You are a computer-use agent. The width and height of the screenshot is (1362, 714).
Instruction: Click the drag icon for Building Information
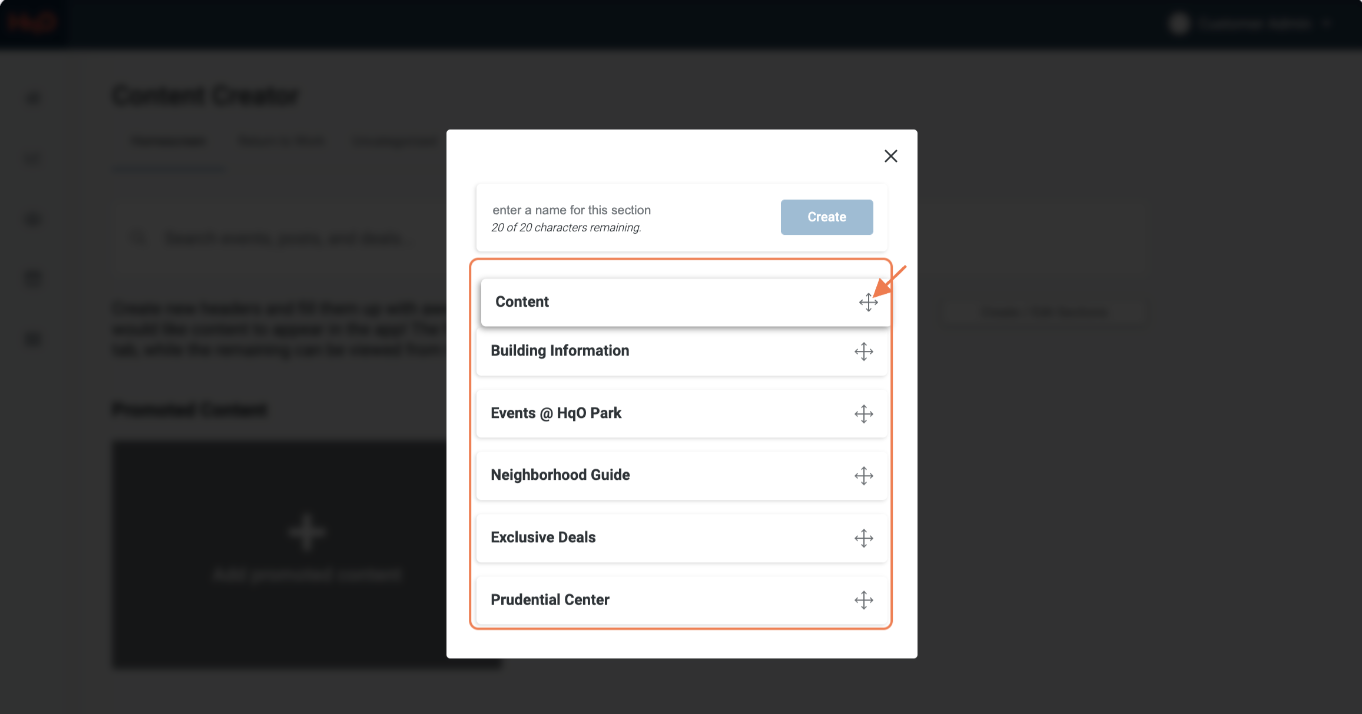[864, 352]
